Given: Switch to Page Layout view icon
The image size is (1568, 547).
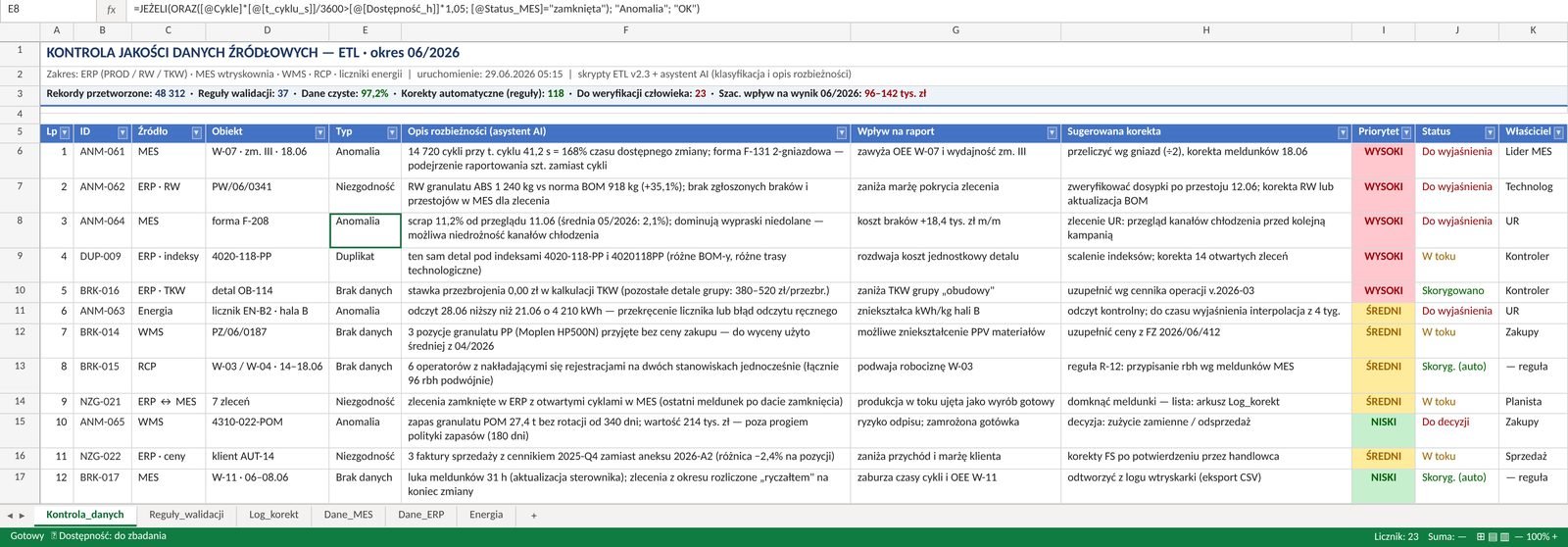Looking at the screenshot, I should pos(1493,537).
